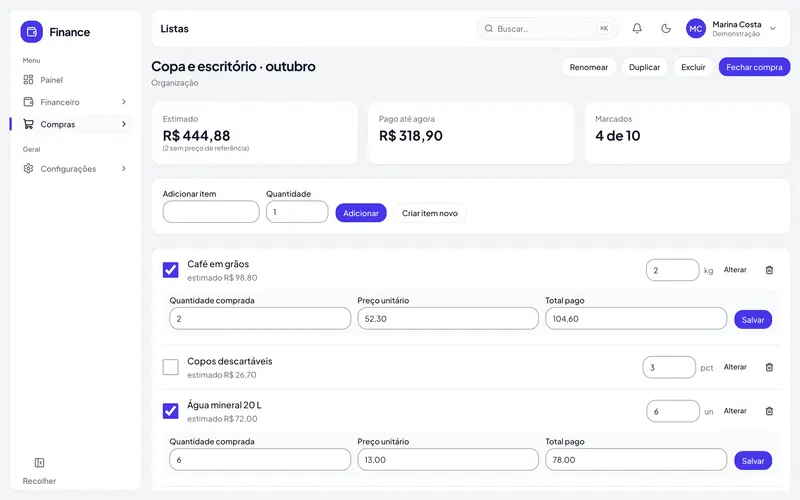Open the Marina Costa account dropdown arrow
This screenshot has width=800, height=500.
coord(773,29)
